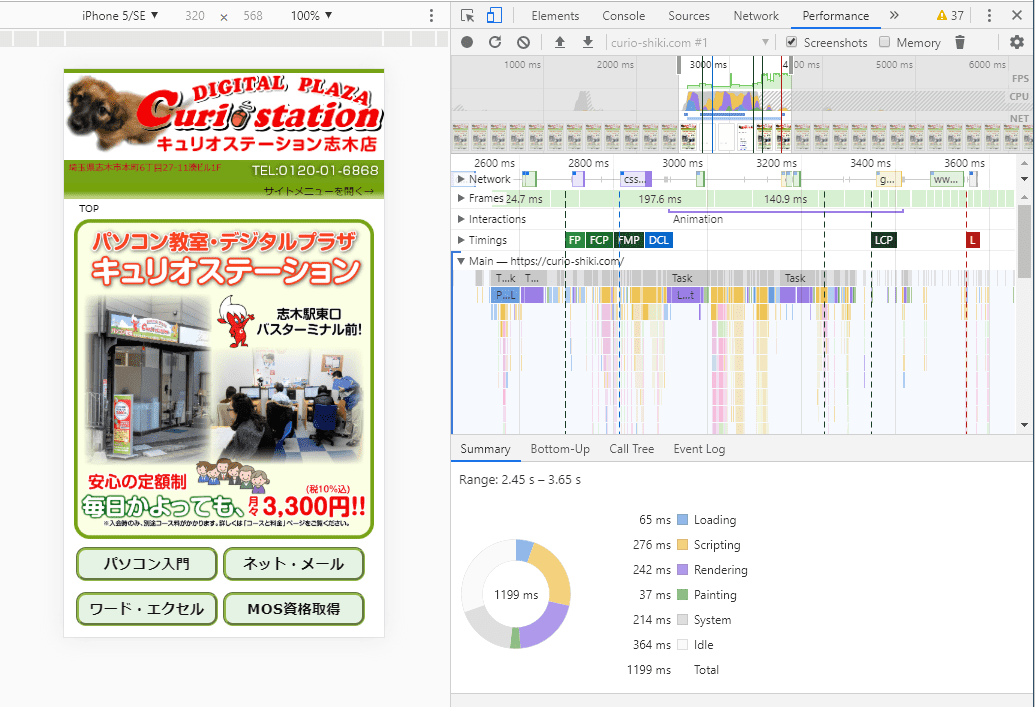Viewport: 1035px width, 707px height.
Task: Click the TEL:0120-01-6868 phone link
Action: point(315,170)
